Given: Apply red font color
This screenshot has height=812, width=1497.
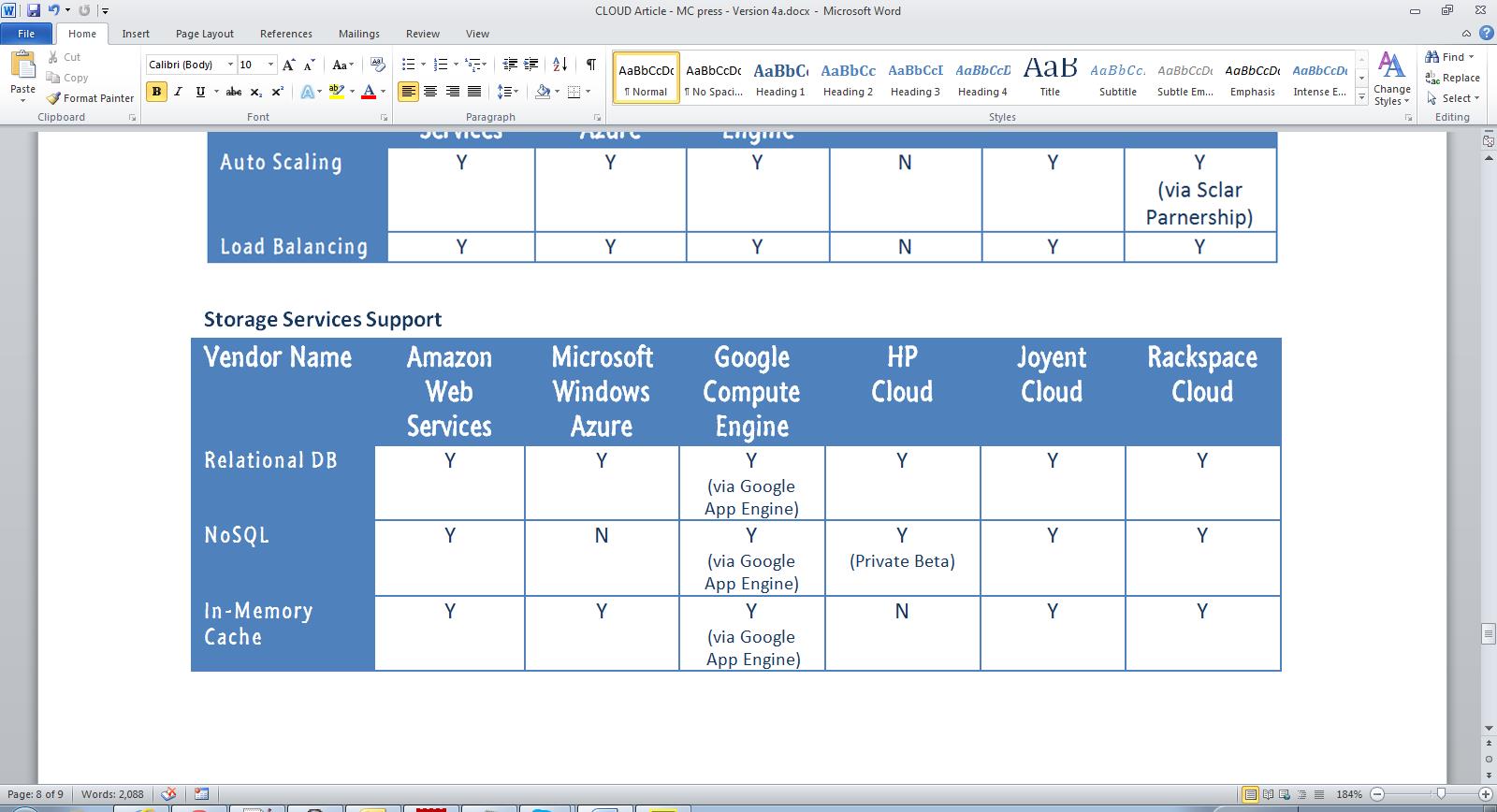Looking at the screenshot, I should coord(369,92).
